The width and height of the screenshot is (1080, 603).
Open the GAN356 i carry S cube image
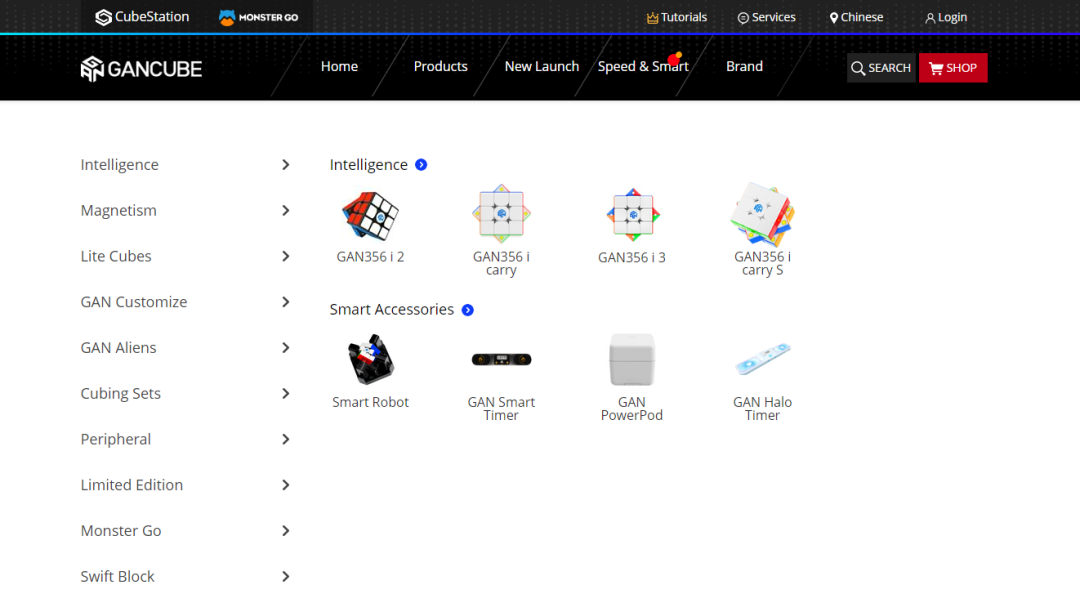[762, 214]
